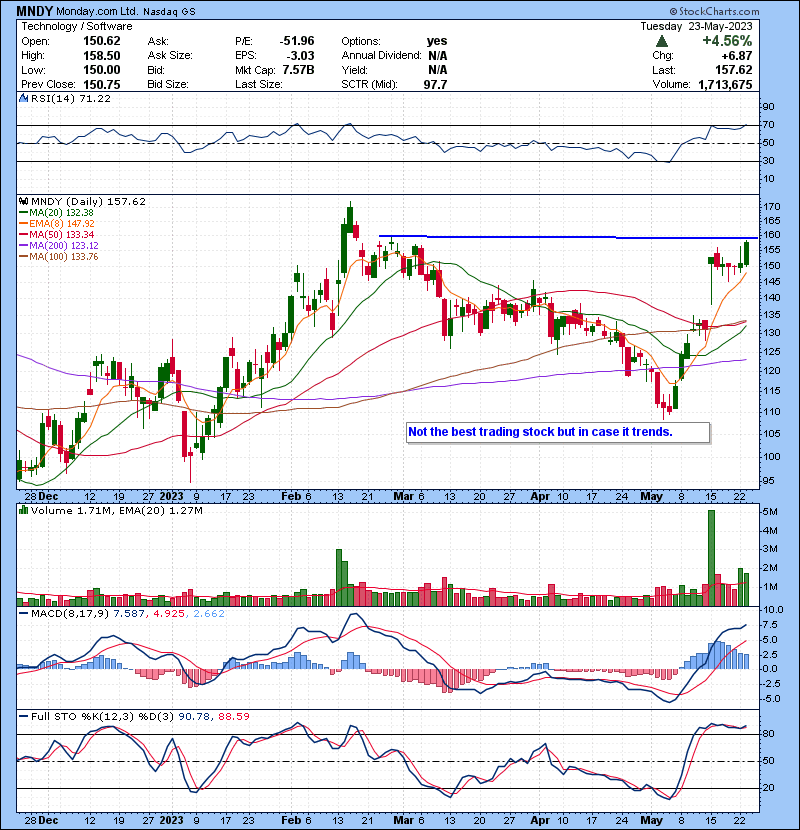Click the P/E value -51.96
This screenshot has height=830, width=800.
click(x=297, y=41)
